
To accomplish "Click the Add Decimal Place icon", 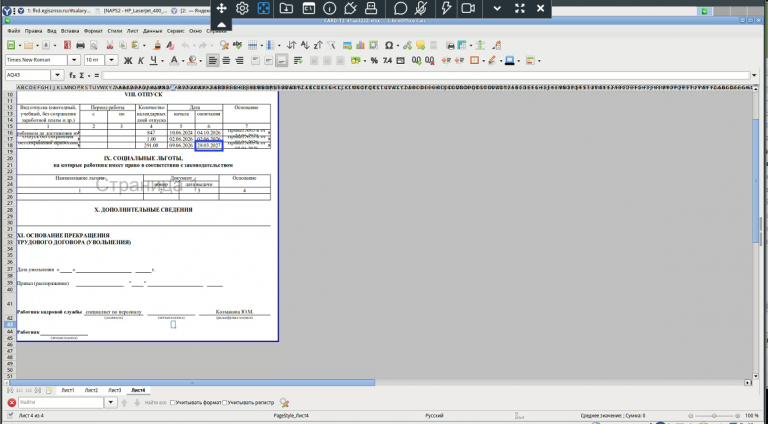I will (416, 61).
